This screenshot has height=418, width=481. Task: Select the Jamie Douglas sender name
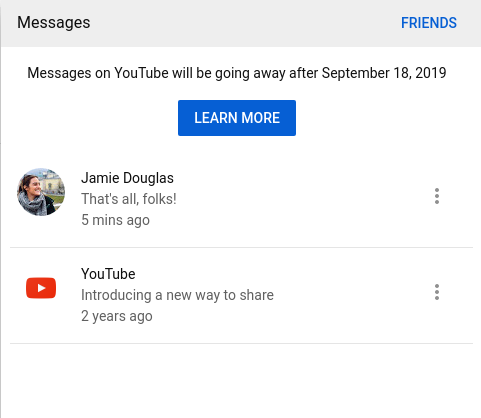[x=127, y=178]
